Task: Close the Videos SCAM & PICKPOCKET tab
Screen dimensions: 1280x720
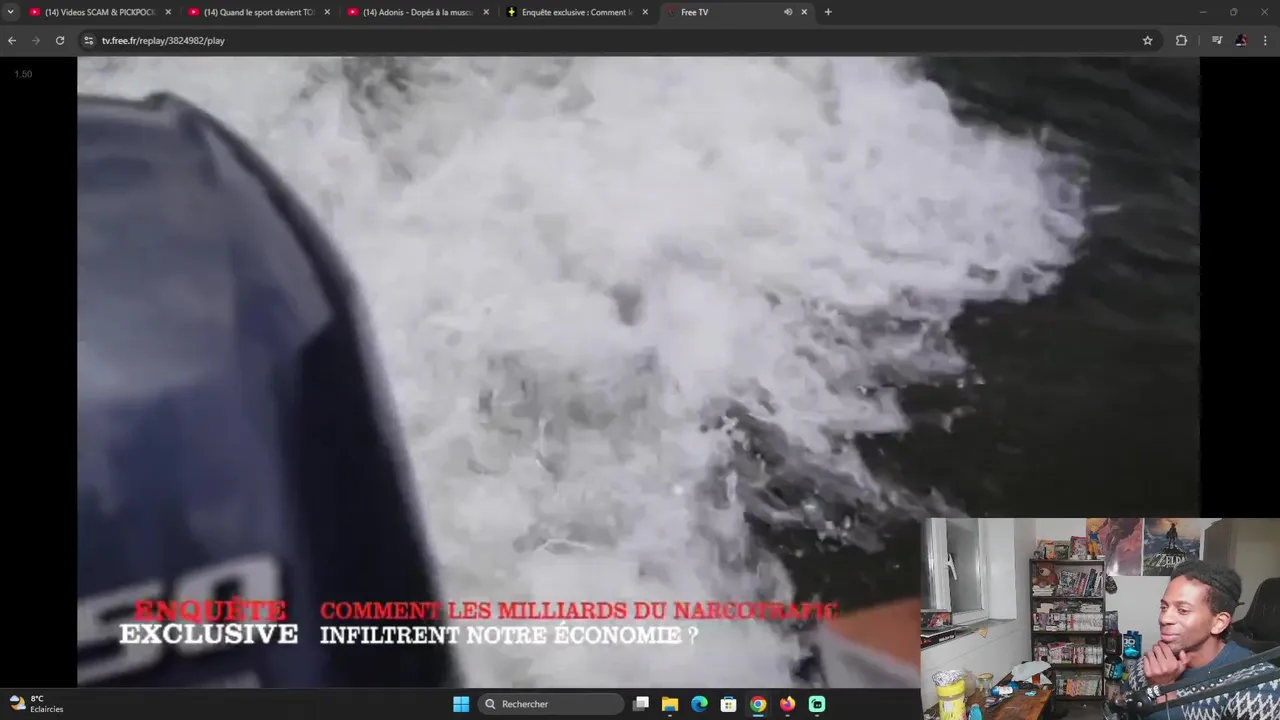Action: (168, 12)
